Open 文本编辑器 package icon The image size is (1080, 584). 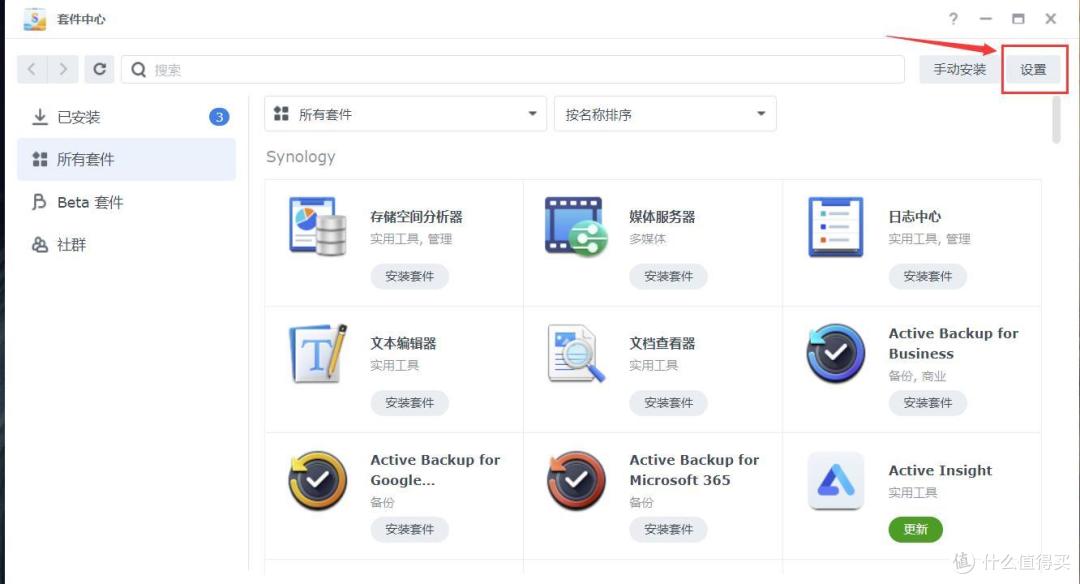pyautogui.click(x=318, y=353)
